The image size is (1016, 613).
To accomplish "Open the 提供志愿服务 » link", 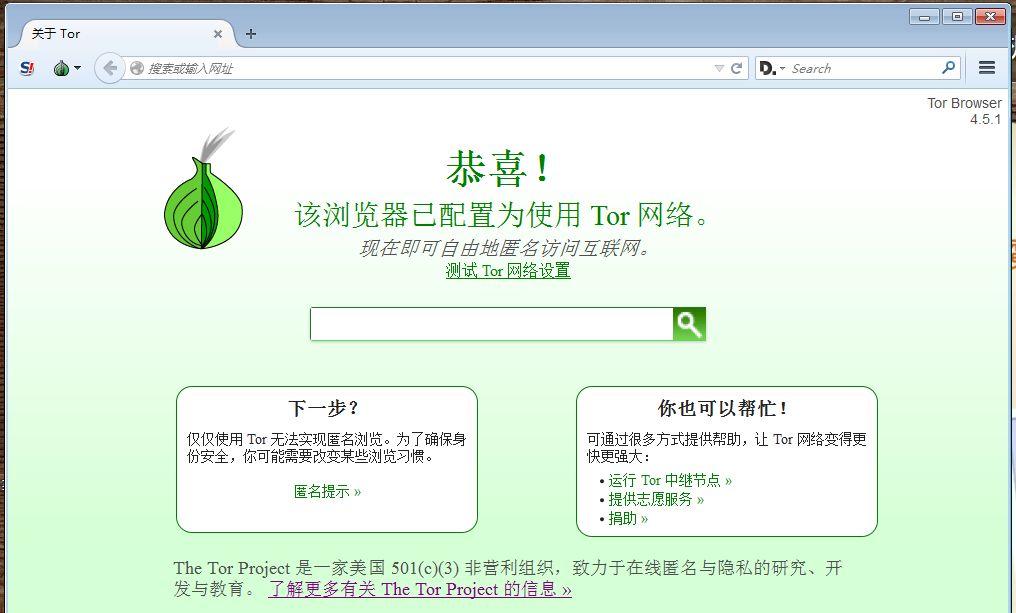I will (x=656, y=499).
